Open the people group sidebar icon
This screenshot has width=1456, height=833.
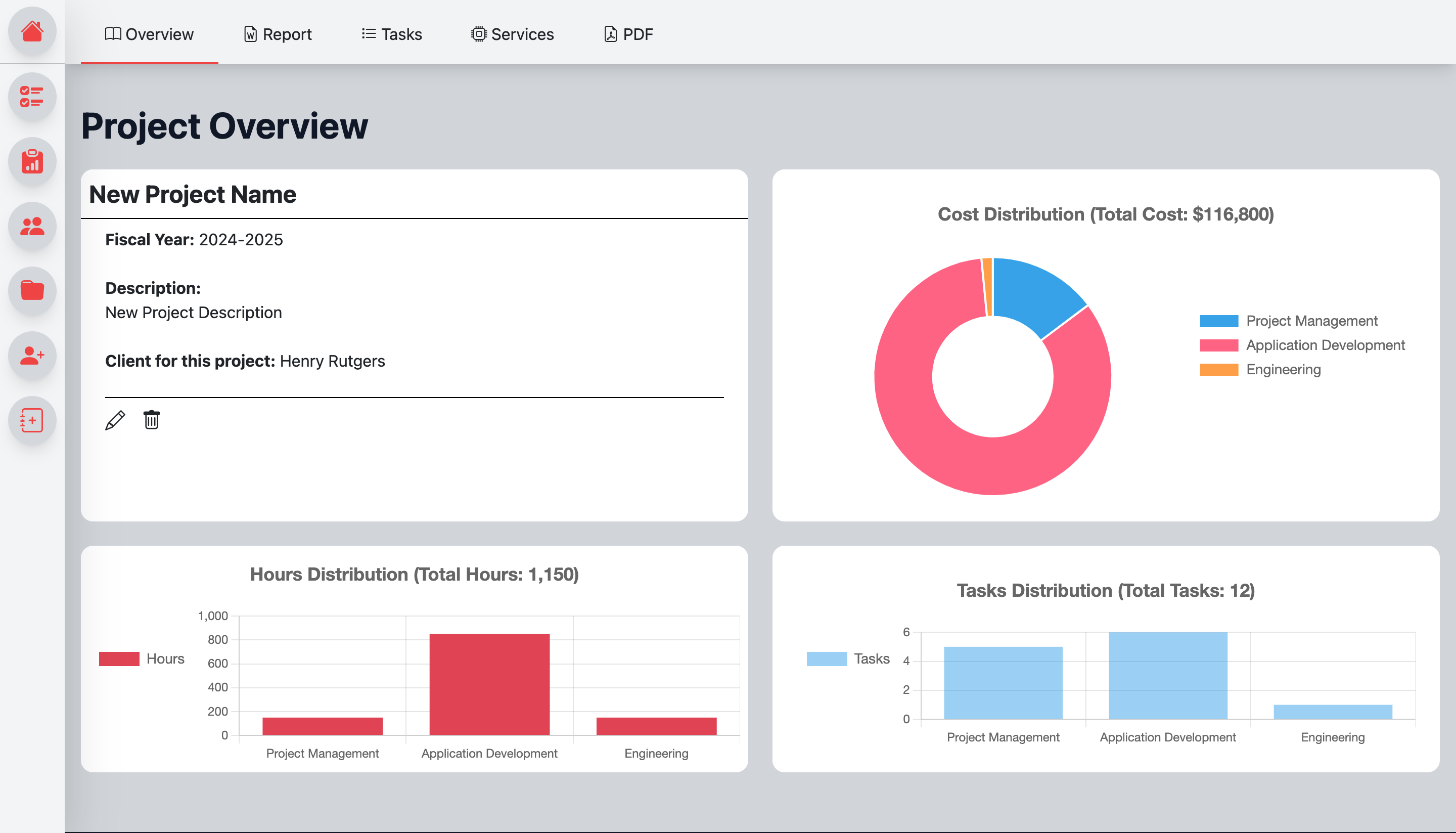[32, 226]
